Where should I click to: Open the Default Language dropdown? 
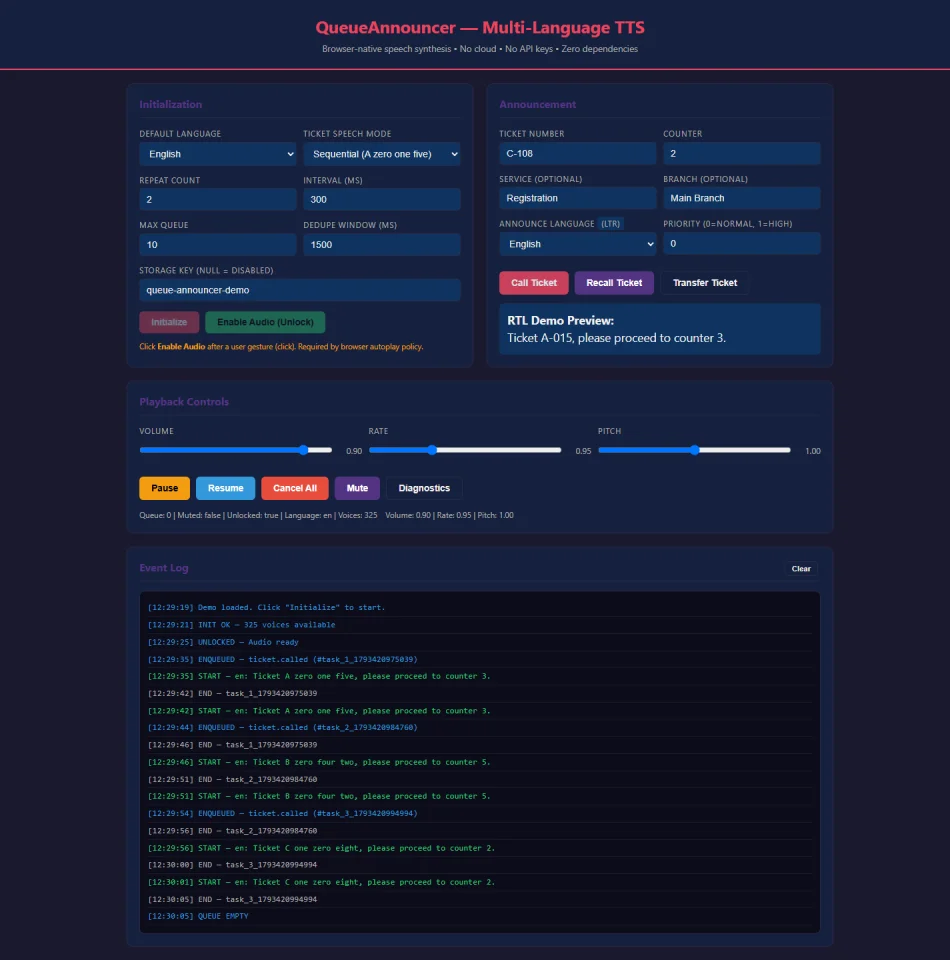[x=217, y=154]
